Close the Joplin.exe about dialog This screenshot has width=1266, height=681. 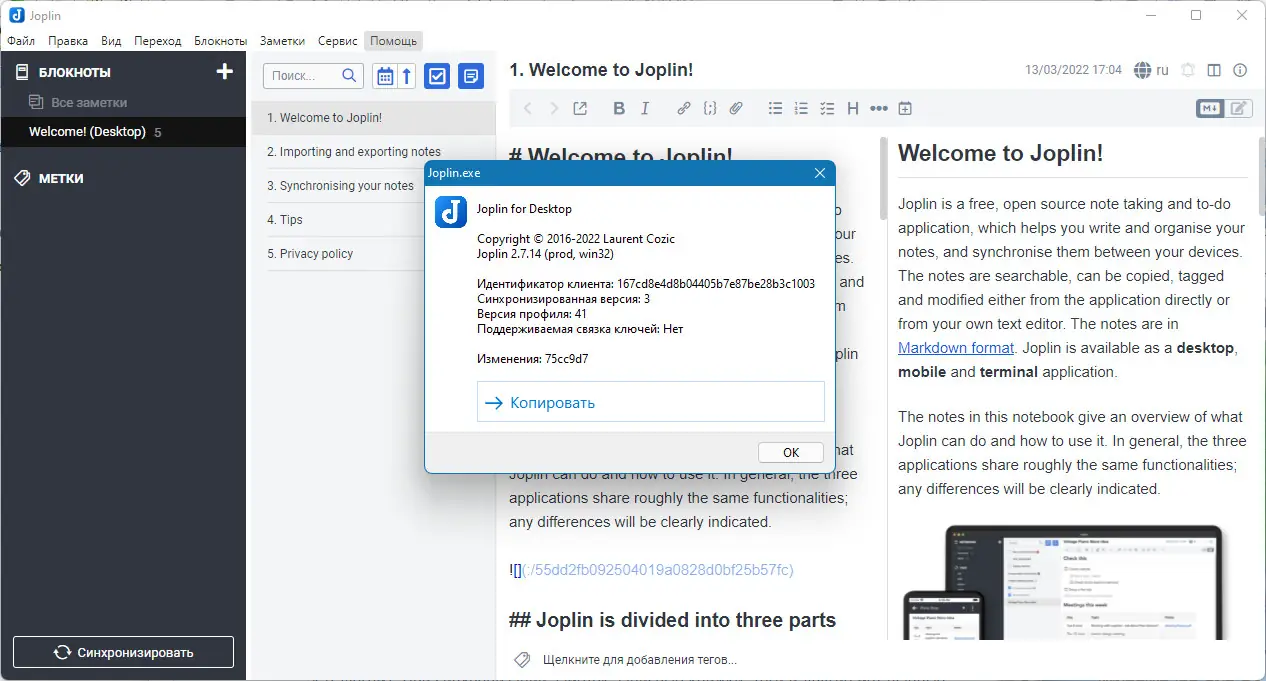click(x=820, y=173)
